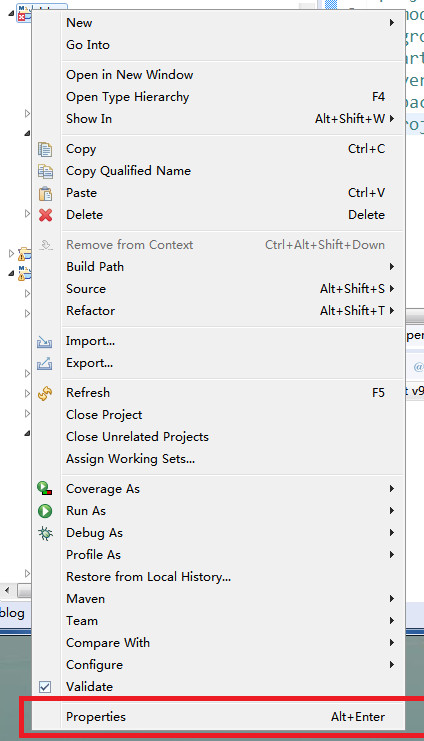Click the Debug As bug icon
Image resolution: width=424 pixels, height=741 pixels.
click(45, 533)
